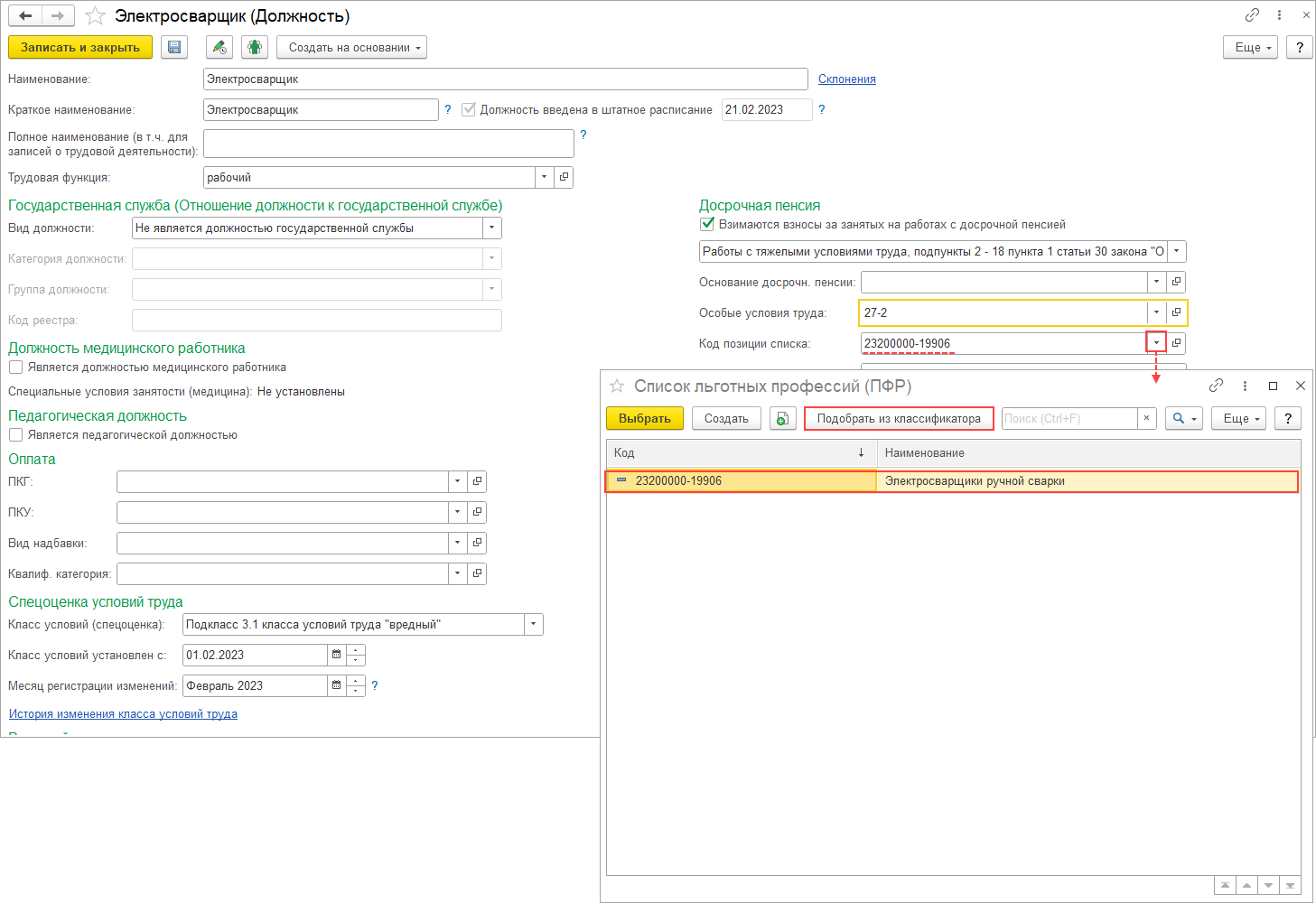Show hint for Полное наименование field
Image resolution: width=1316 pixels, height=903 pixels.
[583, 135]
